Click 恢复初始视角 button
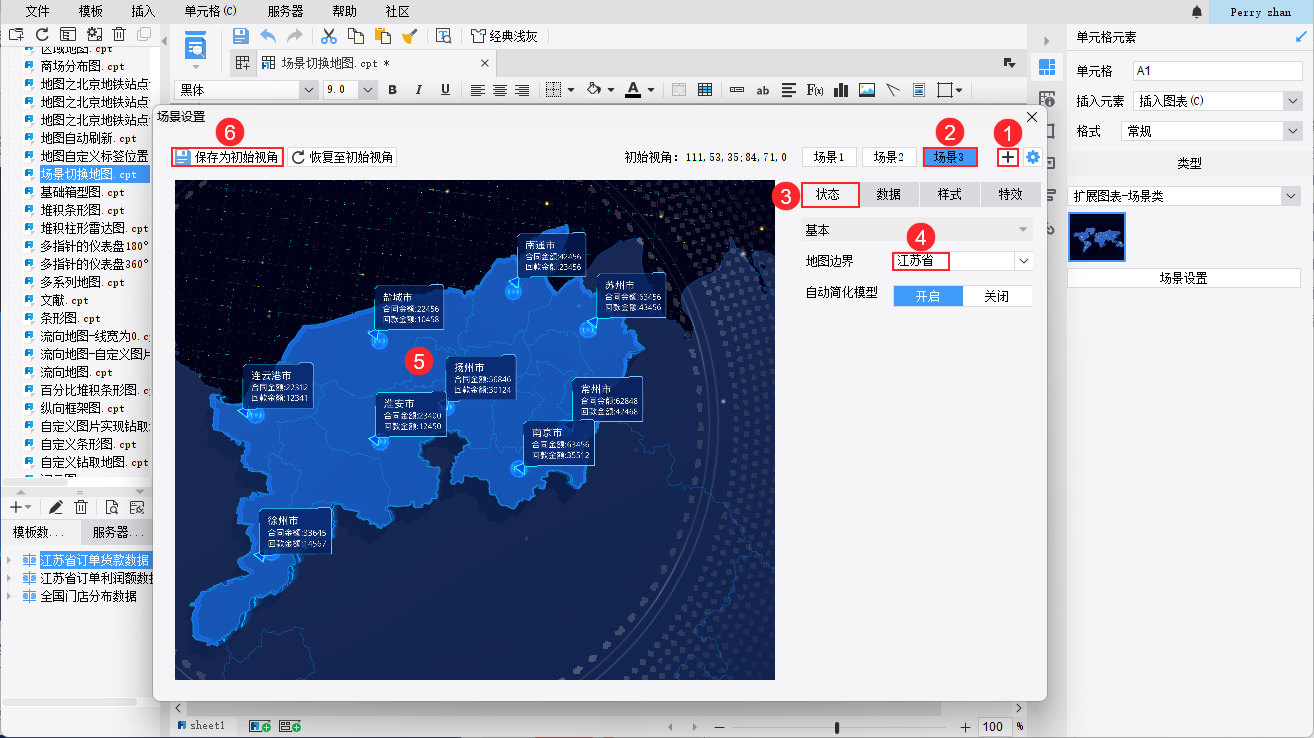The height and width of the screenshot is (738, 1314). point(343,157)
